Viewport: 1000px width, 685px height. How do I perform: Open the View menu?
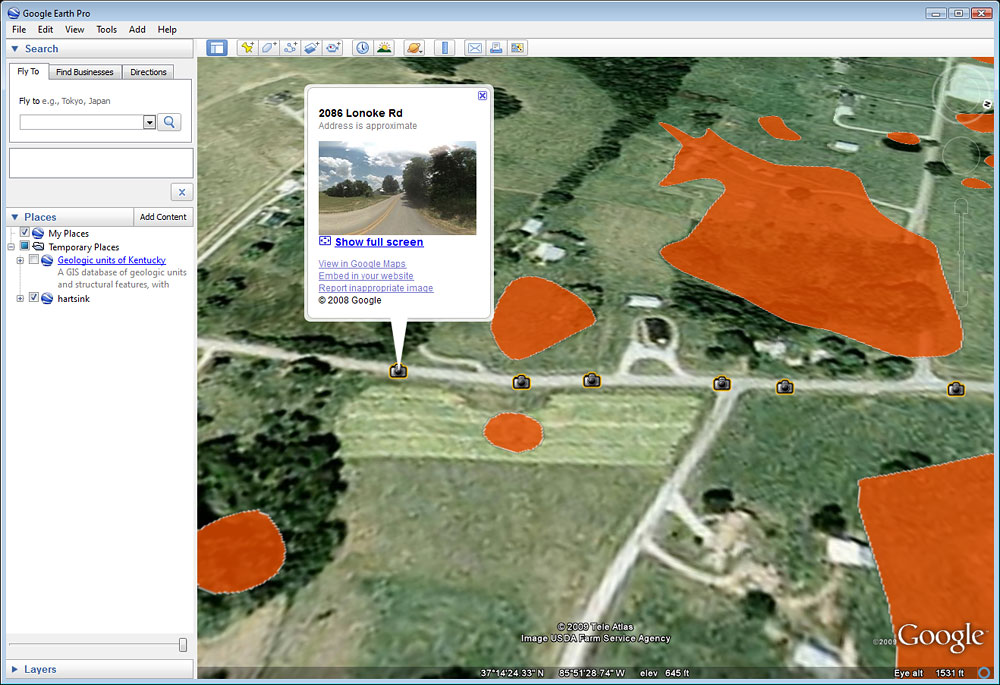click(x=75, y=29)
